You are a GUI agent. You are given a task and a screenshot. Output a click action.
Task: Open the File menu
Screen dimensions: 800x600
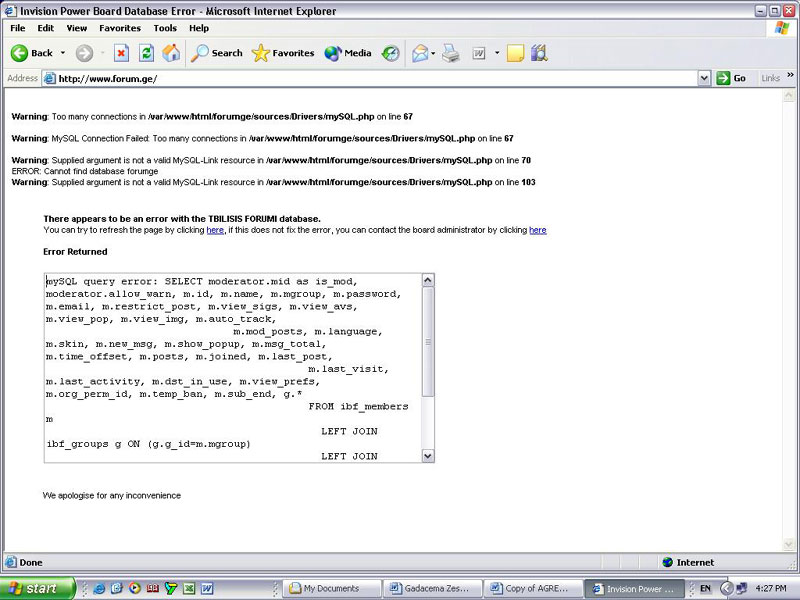(x=17, y=28)
